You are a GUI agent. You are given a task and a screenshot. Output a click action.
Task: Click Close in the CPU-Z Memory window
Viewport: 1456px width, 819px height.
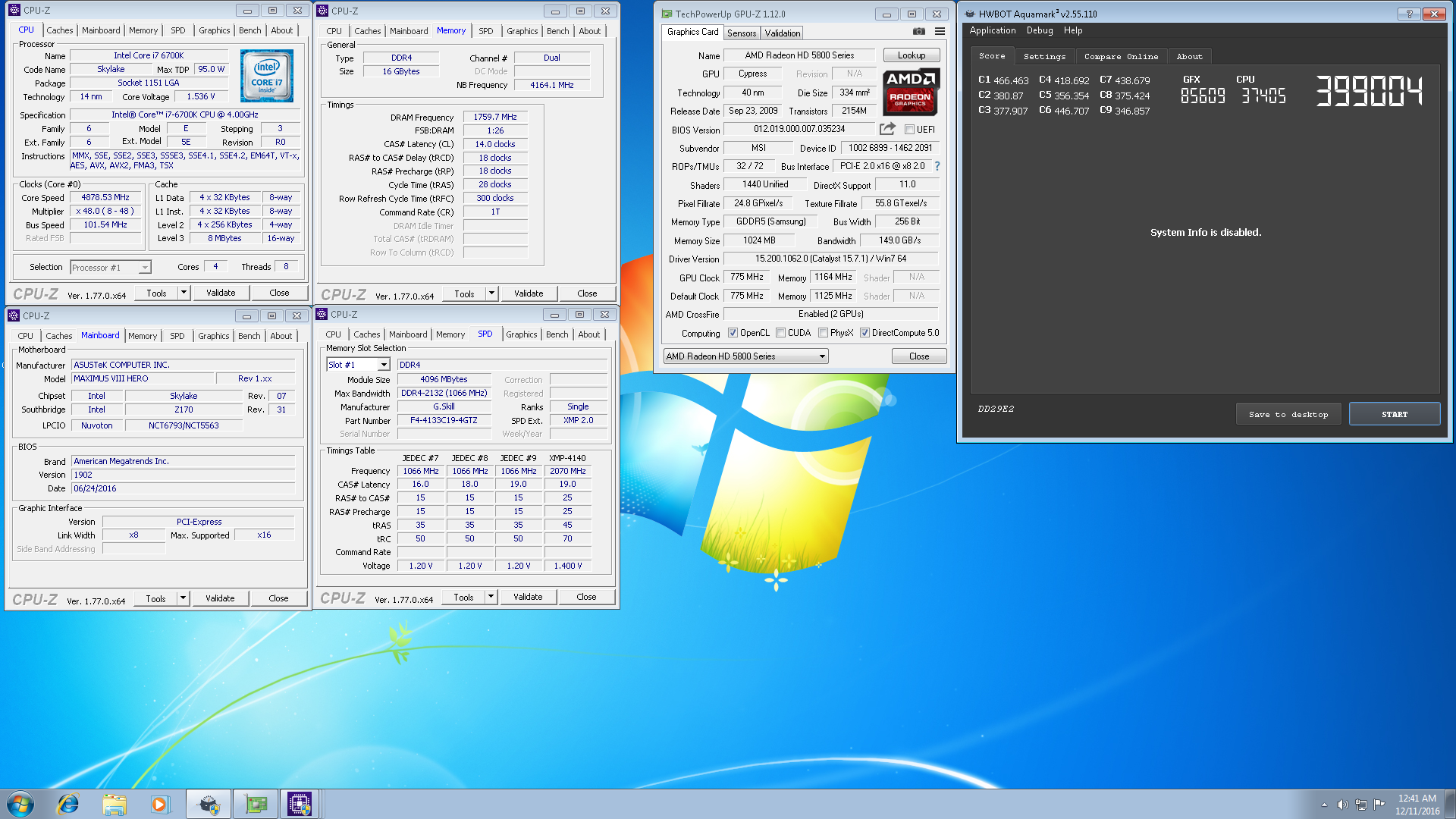click(x=587, y=293)
